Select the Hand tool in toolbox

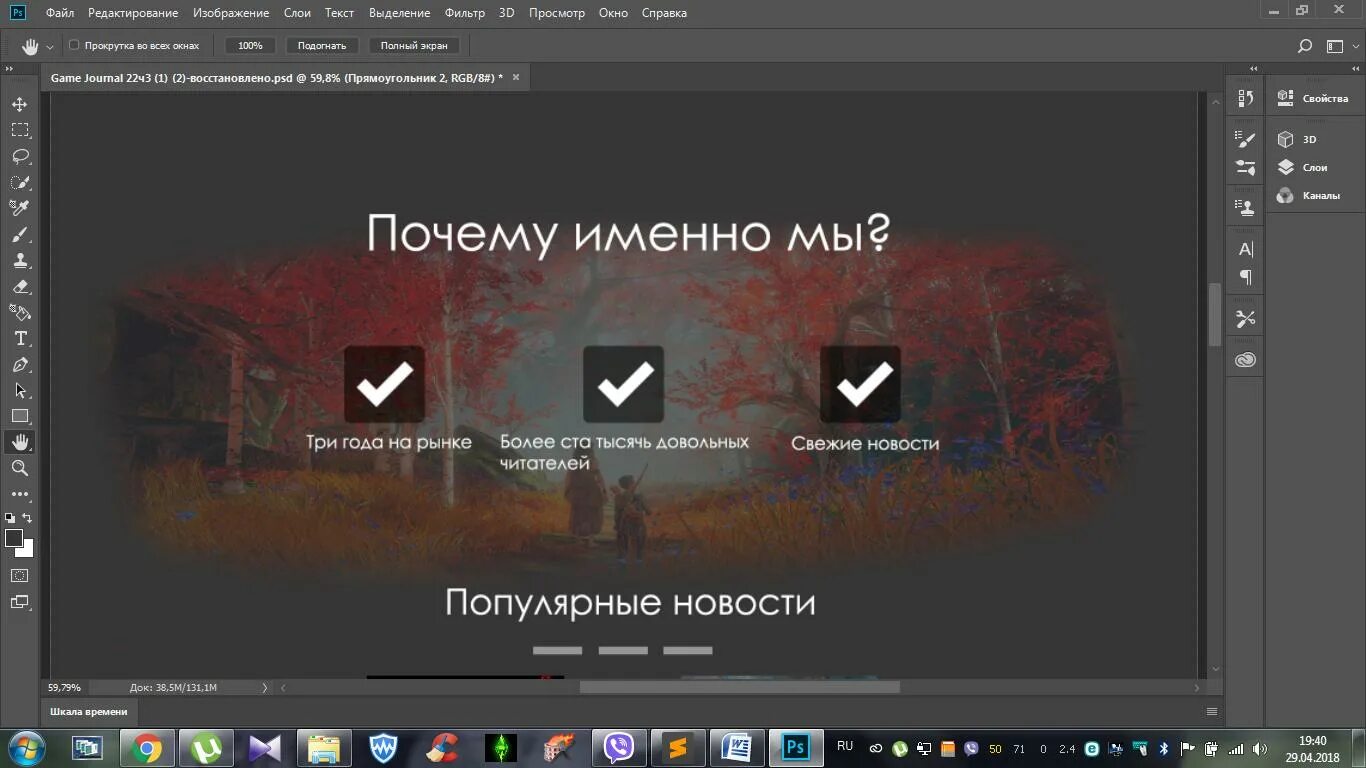(x=20, y=442)
